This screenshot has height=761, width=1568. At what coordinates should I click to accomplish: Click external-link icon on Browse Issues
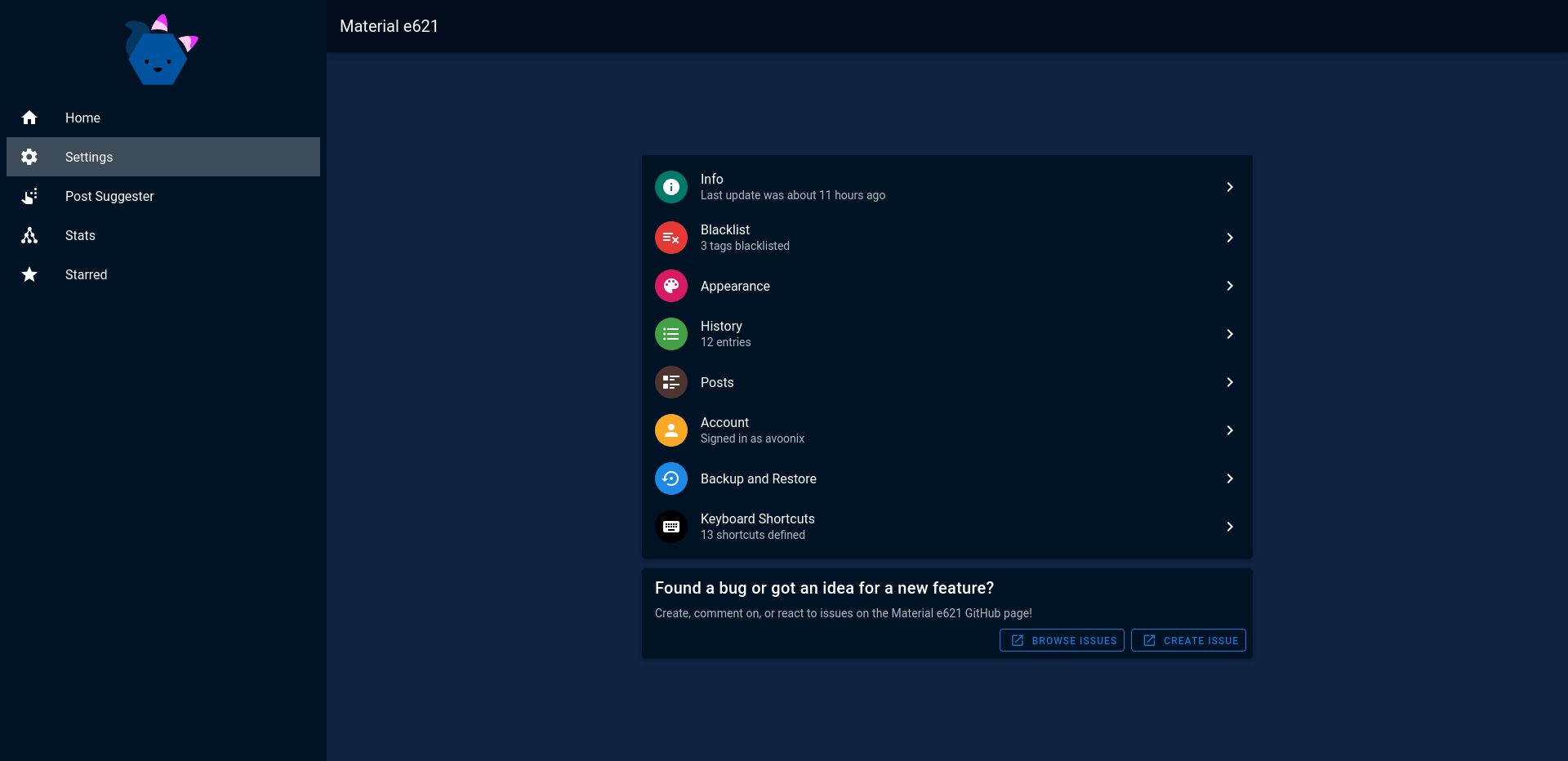pyautogui.click(x=1018, y=640)
